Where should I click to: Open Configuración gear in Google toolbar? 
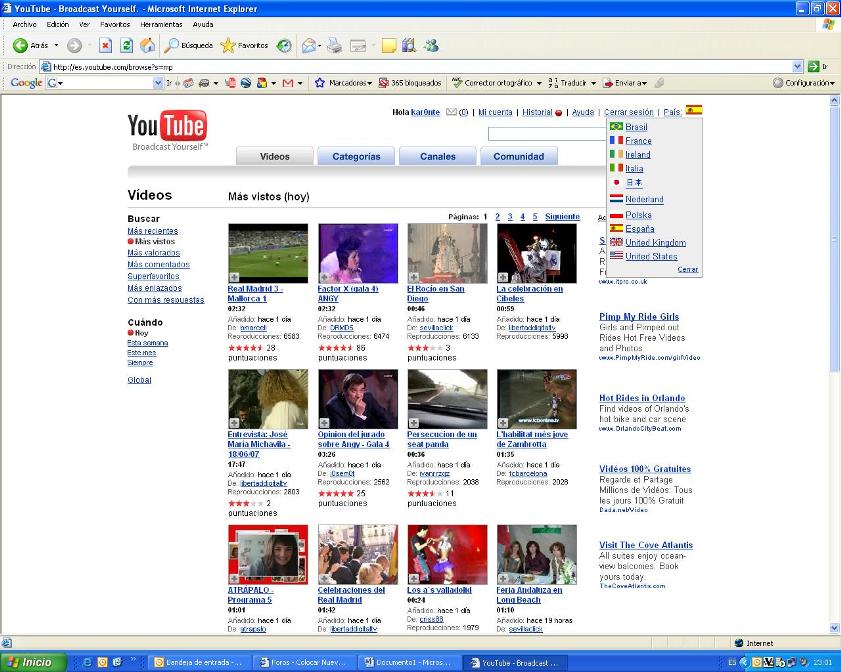click(803, 83)
